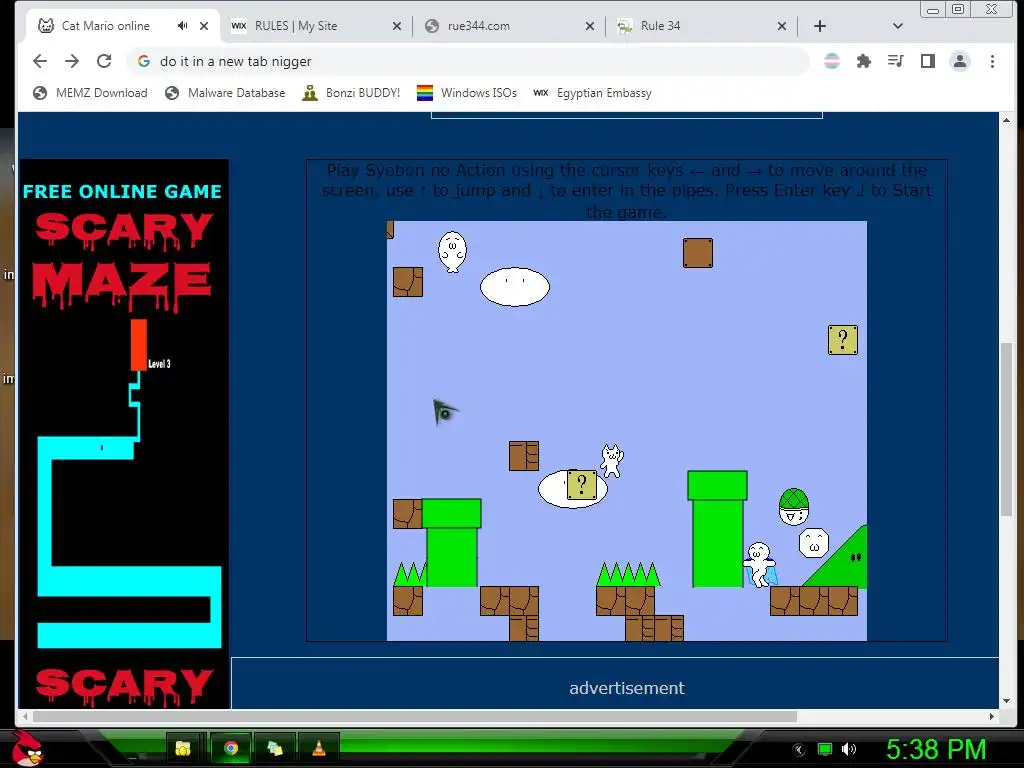1024x768 pixels.
Task: Open the Windows ISOs bookmark
Action: click(467, 93)
